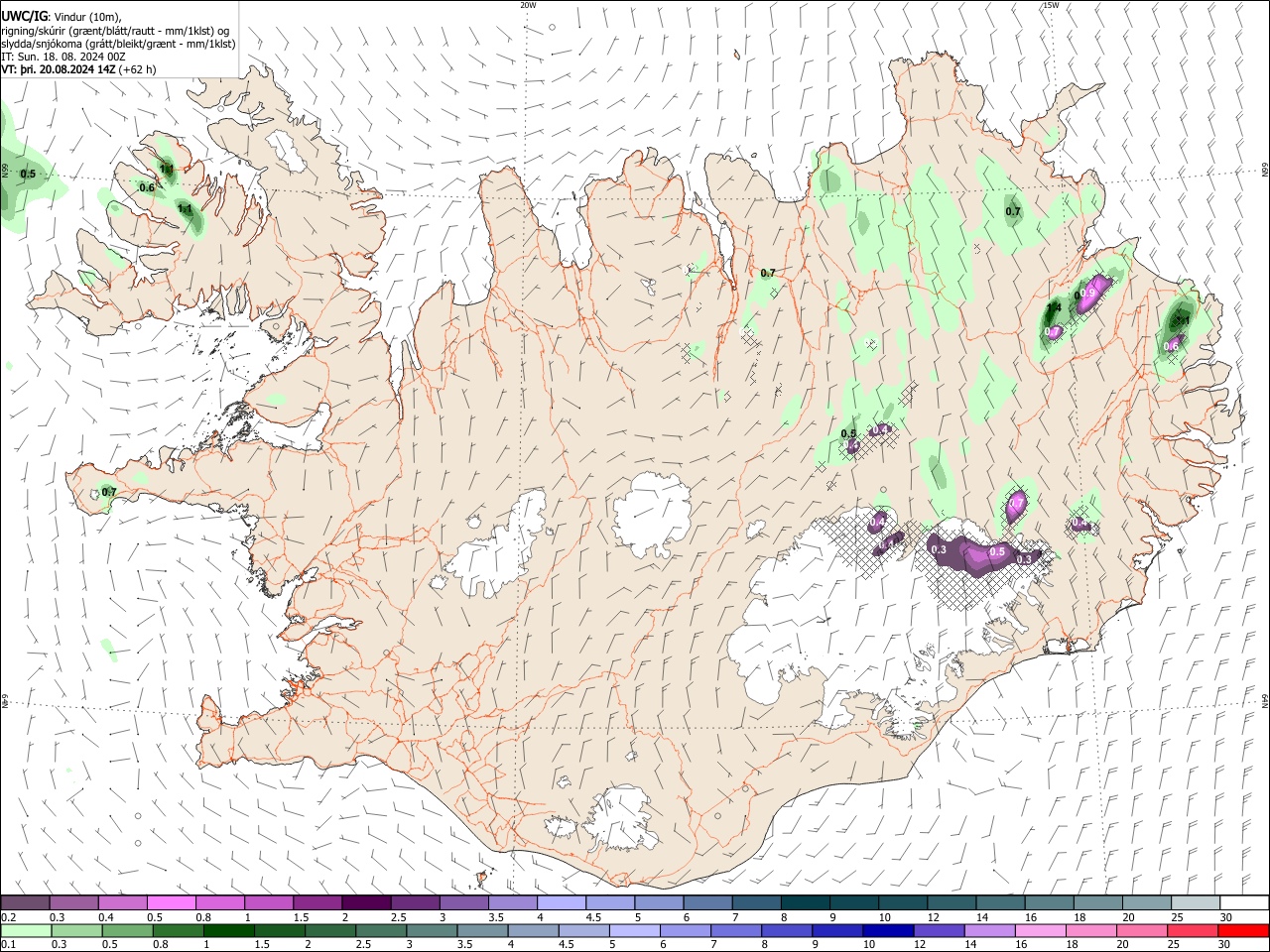Viewport: 1270px width, 952px height.
Task: Click the 20W longitude label
Action: point(528,5)
